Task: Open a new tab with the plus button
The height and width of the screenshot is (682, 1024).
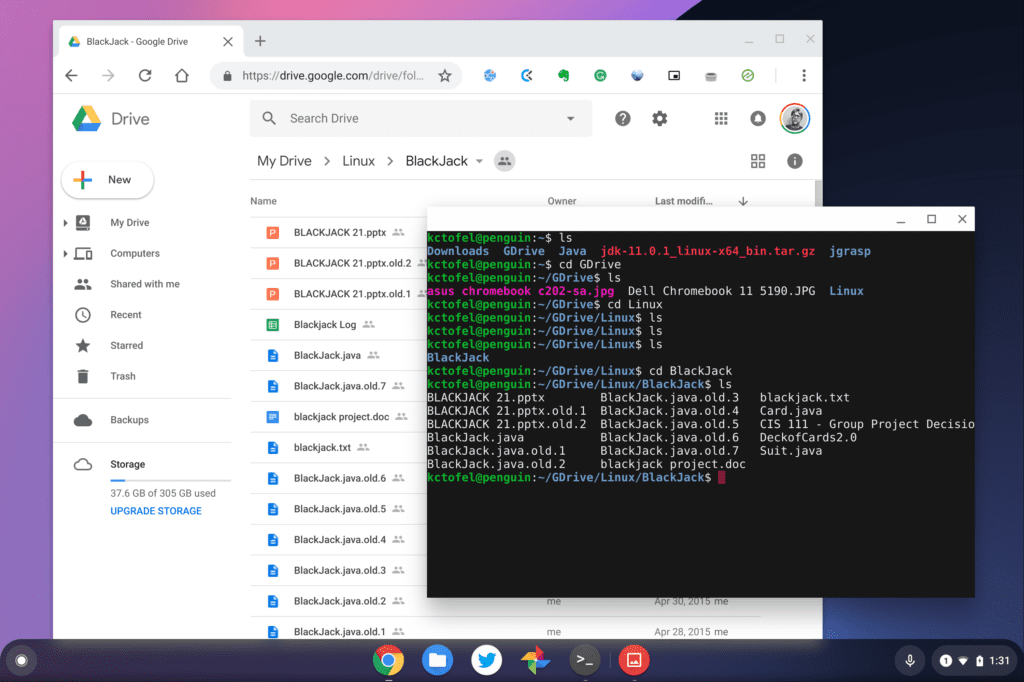Action: tap(260, 41)
